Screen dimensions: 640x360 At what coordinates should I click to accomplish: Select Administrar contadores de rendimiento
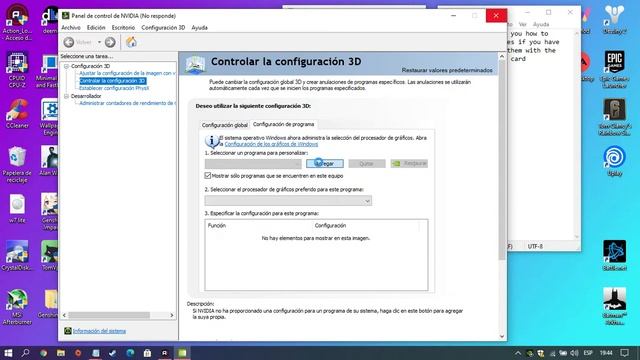click(x=127, y=103)
